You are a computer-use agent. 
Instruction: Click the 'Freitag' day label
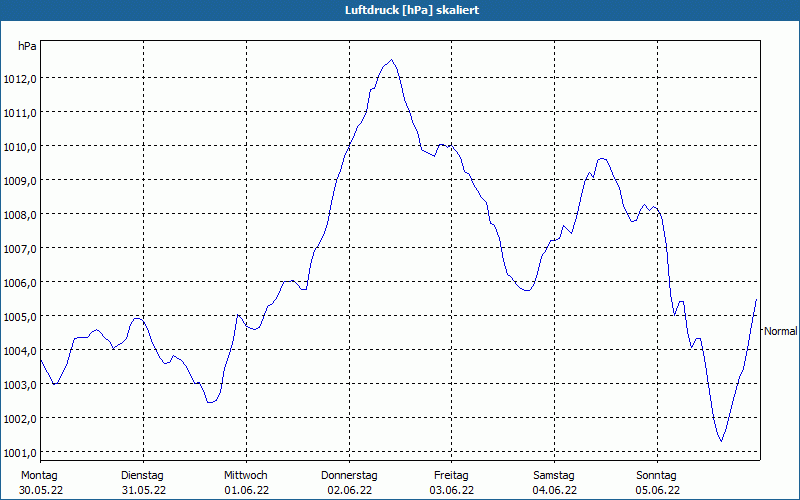click(x=451, y=476)
